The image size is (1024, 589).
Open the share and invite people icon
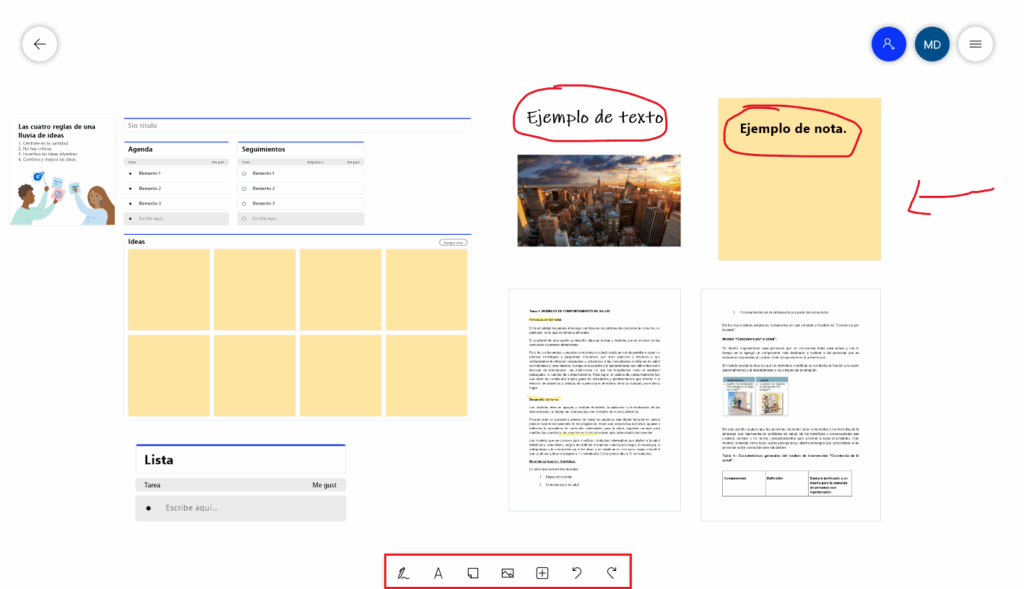pyautogui.click(x=888, y=44)
